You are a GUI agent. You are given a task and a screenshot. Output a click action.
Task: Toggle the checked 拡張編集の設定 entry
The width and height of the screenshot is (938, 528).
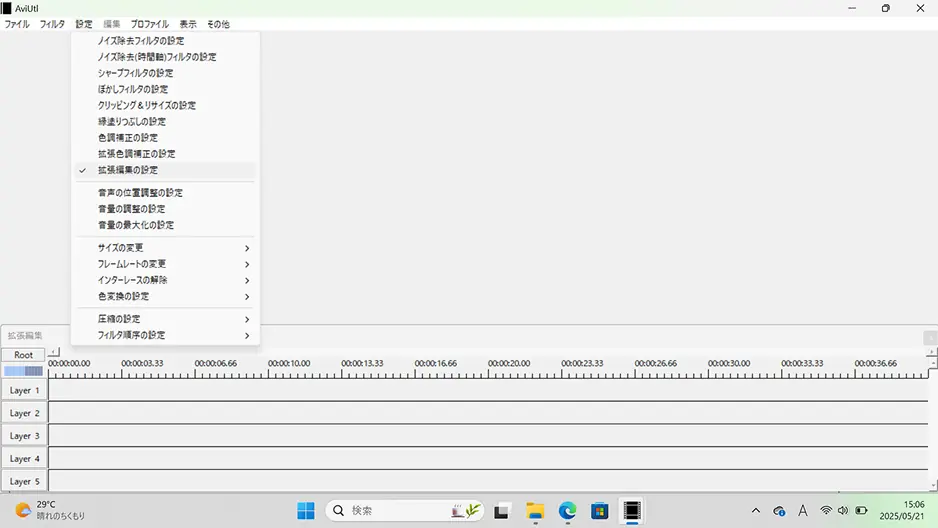[x=165, y=170]
